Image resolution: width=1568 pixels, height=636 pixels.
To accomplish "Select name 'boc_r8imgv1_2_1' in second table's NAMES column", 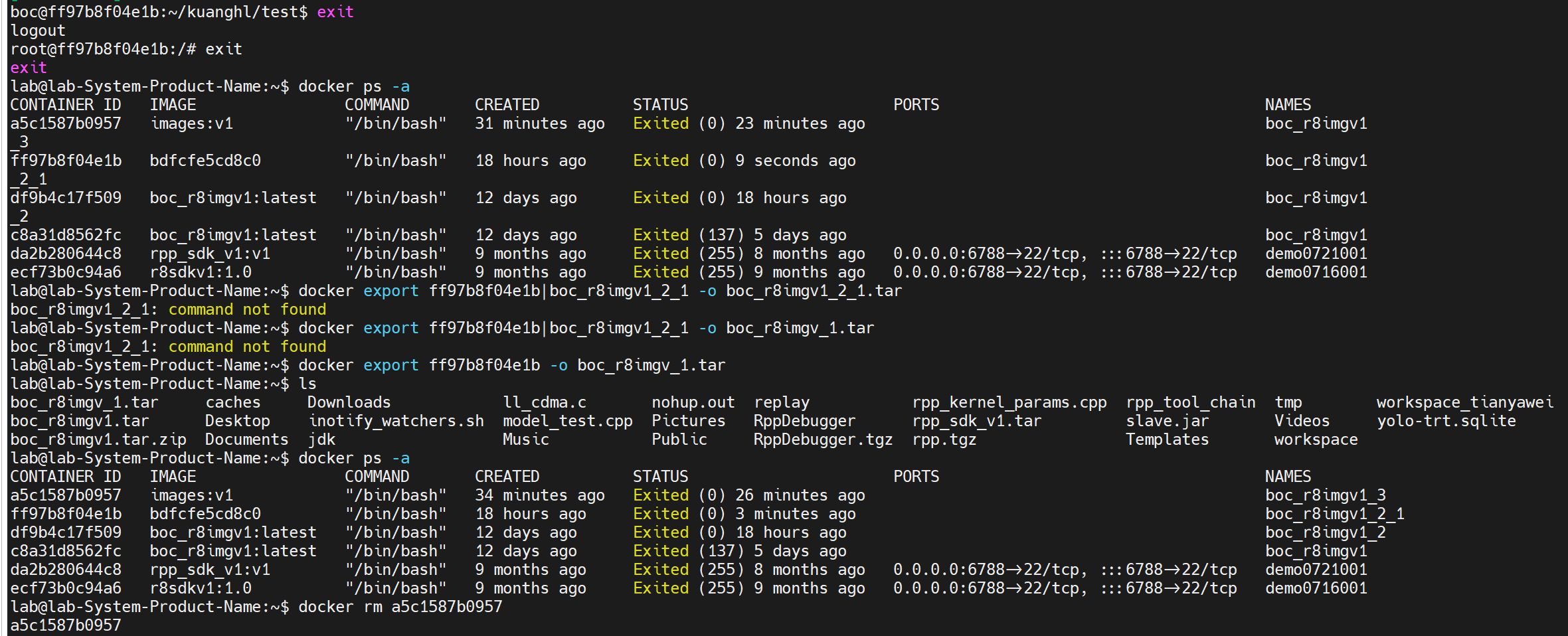I will point(1335,514).
